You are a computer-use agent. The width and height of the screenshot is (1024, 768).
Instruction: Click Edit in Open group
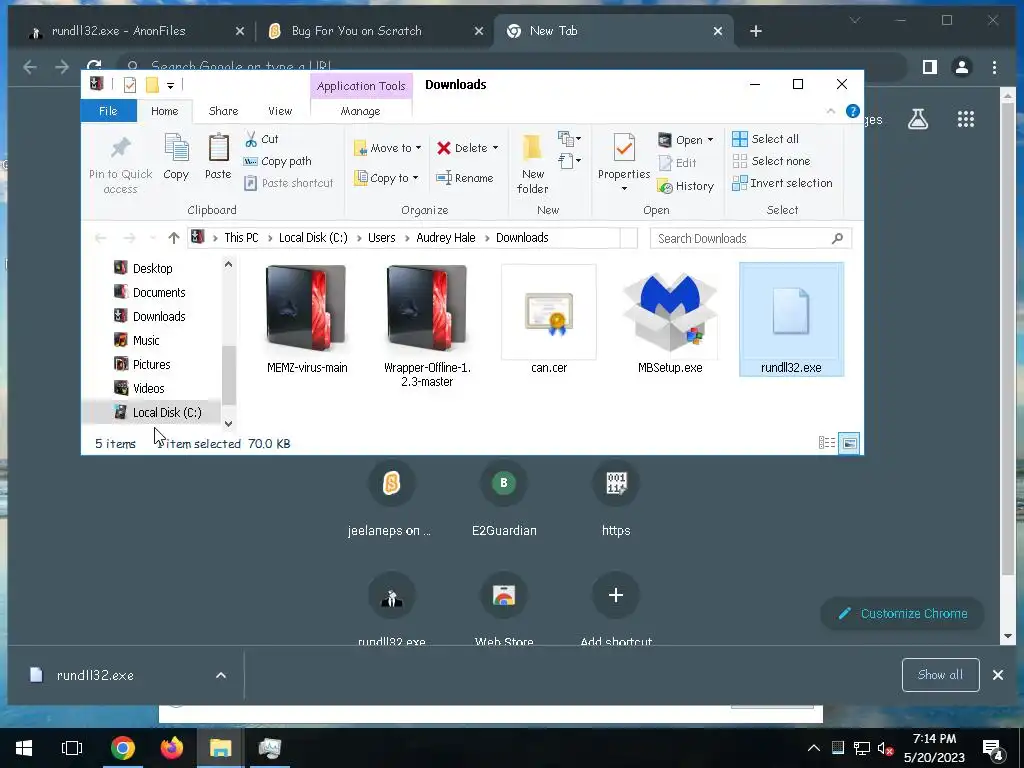677,163
